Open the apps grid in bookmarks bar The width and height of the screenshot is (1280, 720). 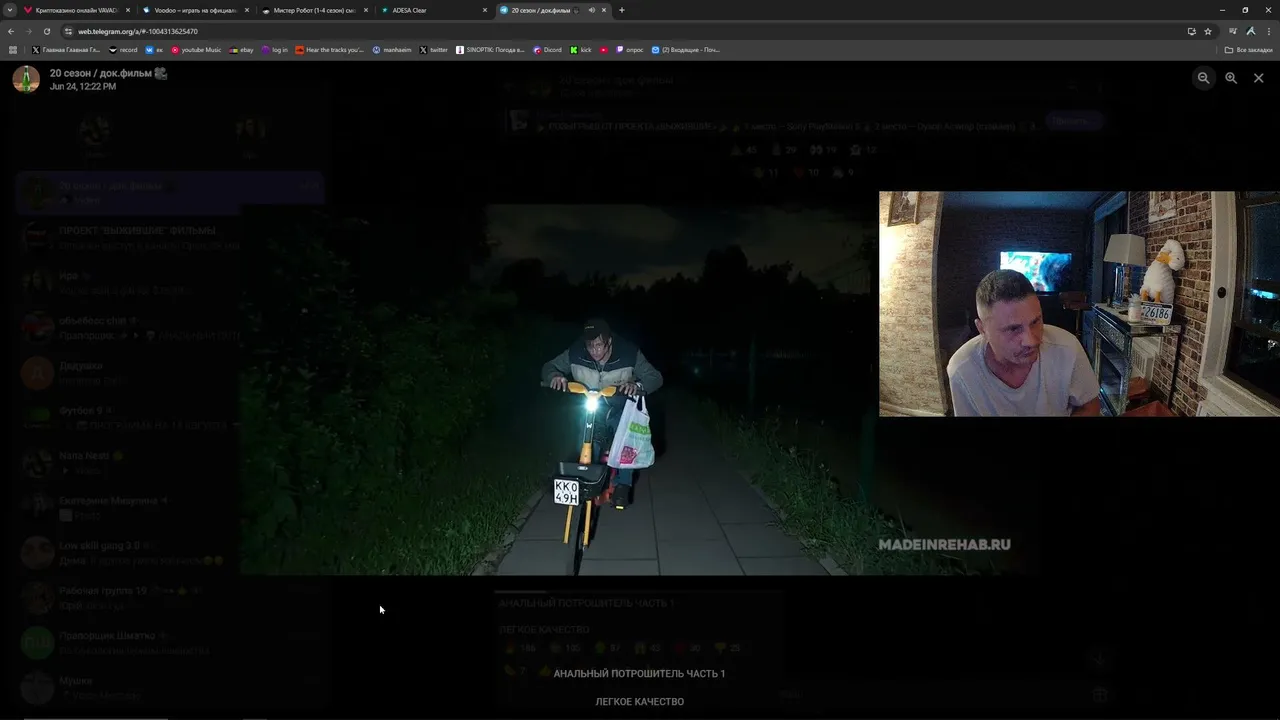tap(13, 49)
